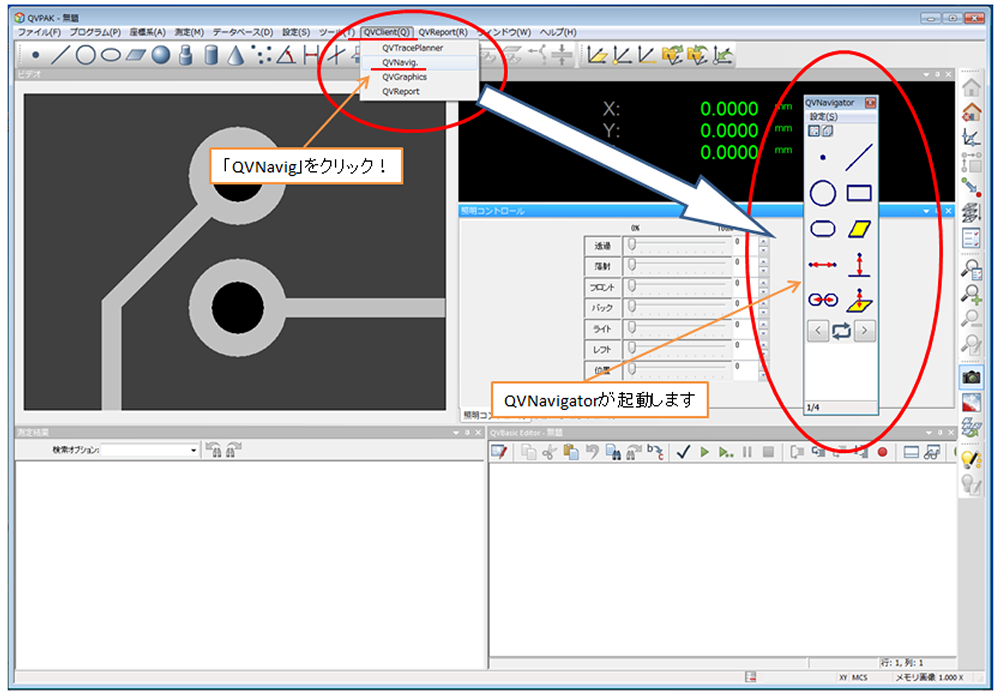1000x696 pixels.
Task: Click the line tool in QVNavigator
Action: pos(859,157)
